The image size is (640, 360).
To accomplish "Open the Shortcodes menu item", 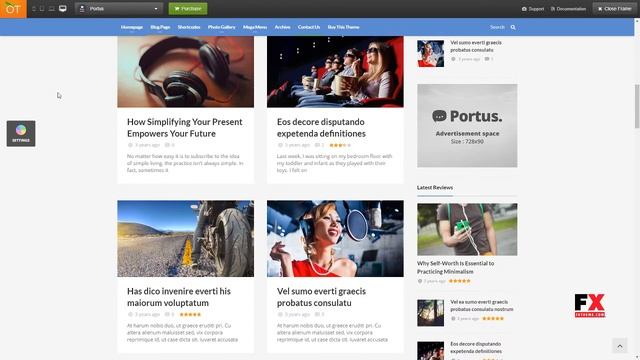I will [189, 27].
